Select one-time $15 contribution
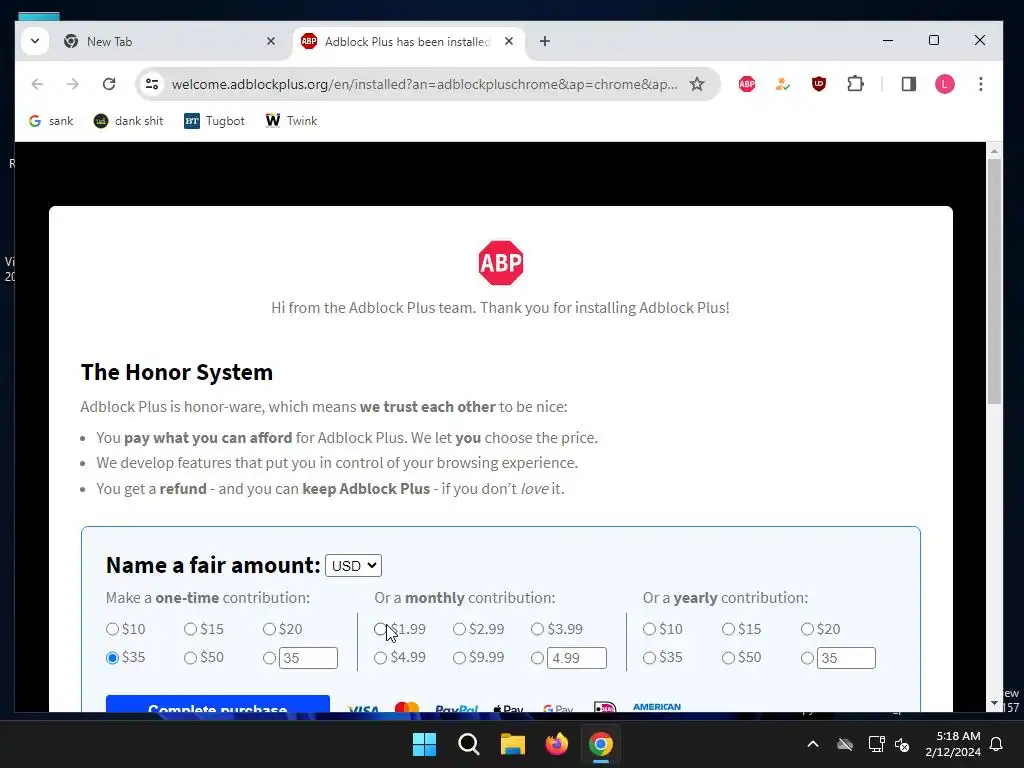1024x768 pixels. coord(190,629)
